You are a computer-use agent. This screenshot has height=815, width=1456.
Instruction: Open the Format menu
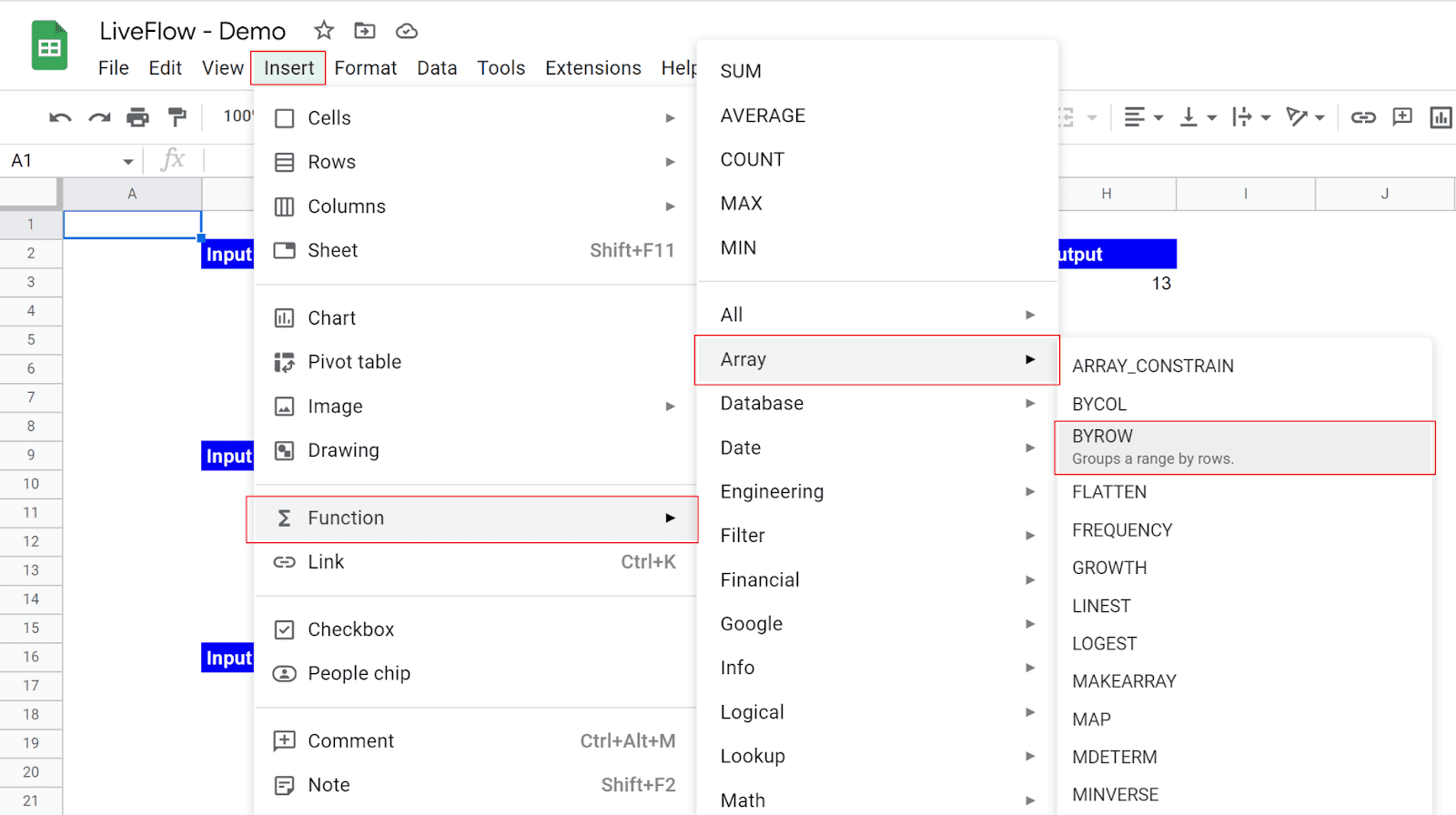click(366, 68)
